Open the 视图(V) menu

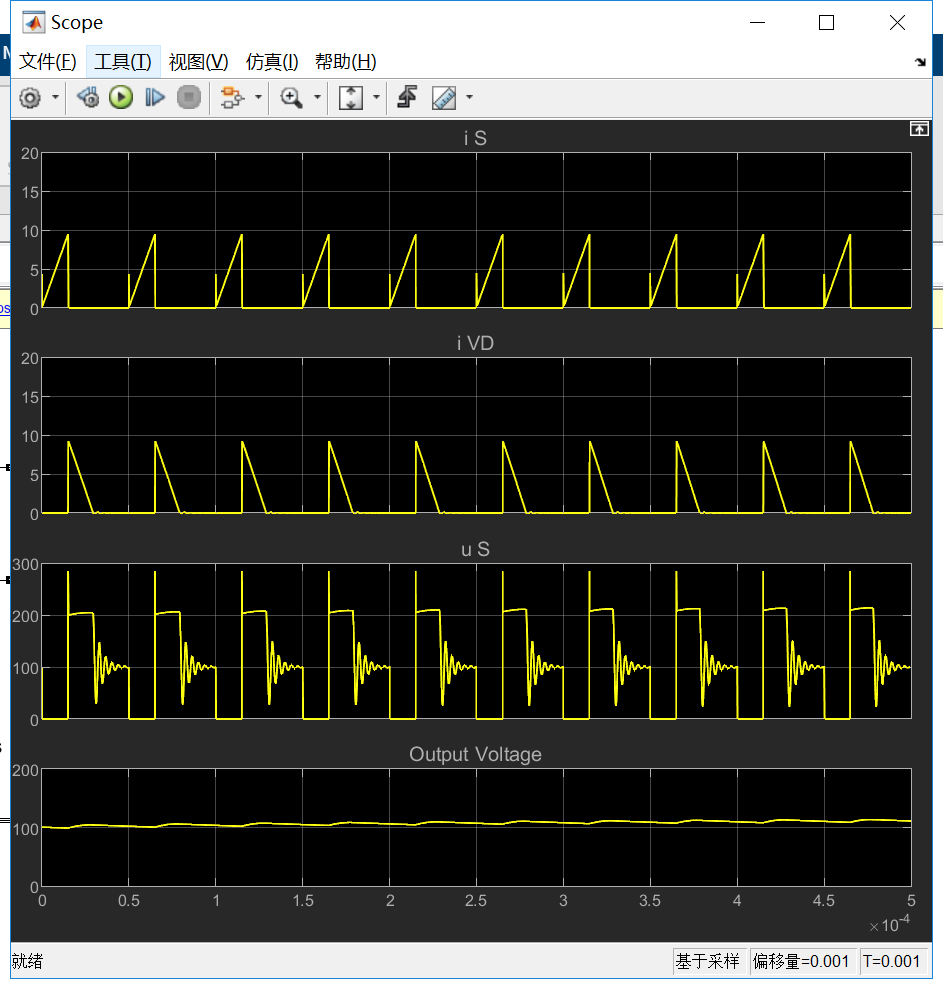[x=199, y=62]
